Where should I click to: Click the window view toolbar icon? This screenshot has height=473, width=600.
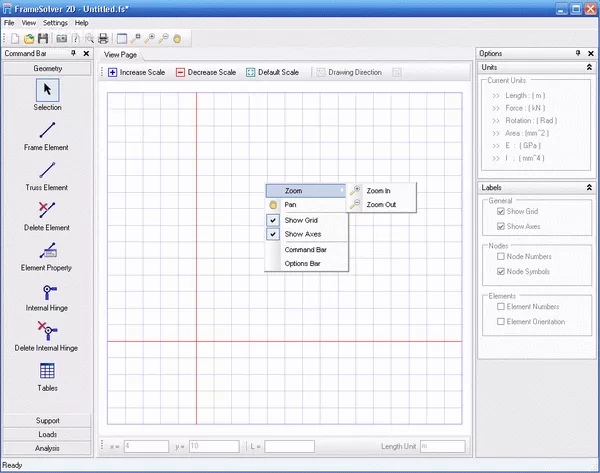[x=122, y=39]
